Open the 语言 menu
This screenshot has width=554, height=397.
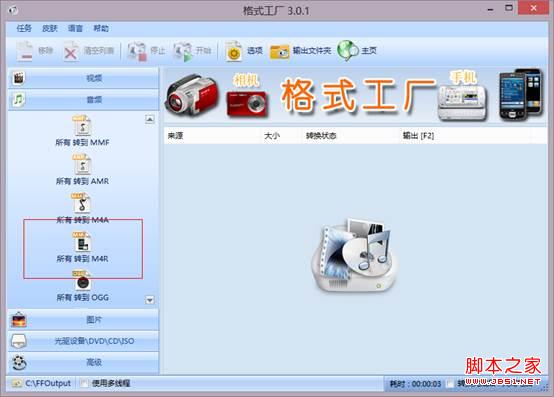coord(75,28)
